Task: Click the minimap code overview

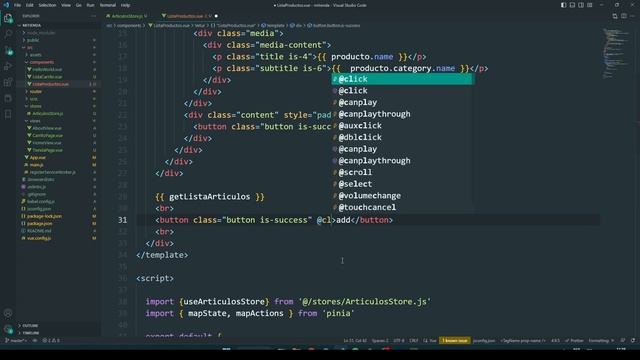Action: point(616,53)
